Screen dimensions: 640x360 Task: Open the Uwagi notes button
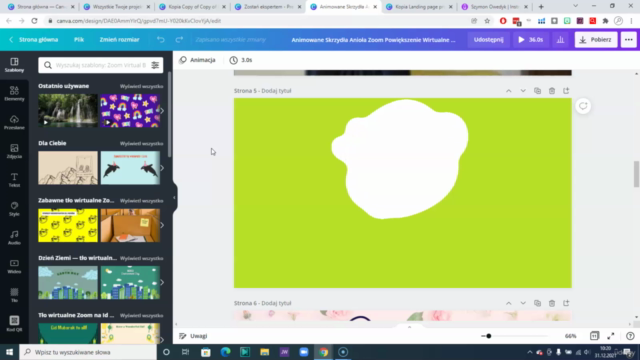pos(193,336)
